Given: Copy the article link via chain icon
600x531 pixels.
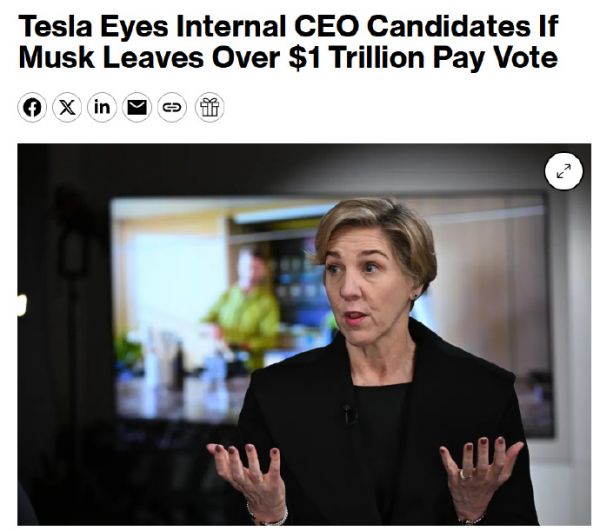Looking at the screenshot, I should click(172, 108).
